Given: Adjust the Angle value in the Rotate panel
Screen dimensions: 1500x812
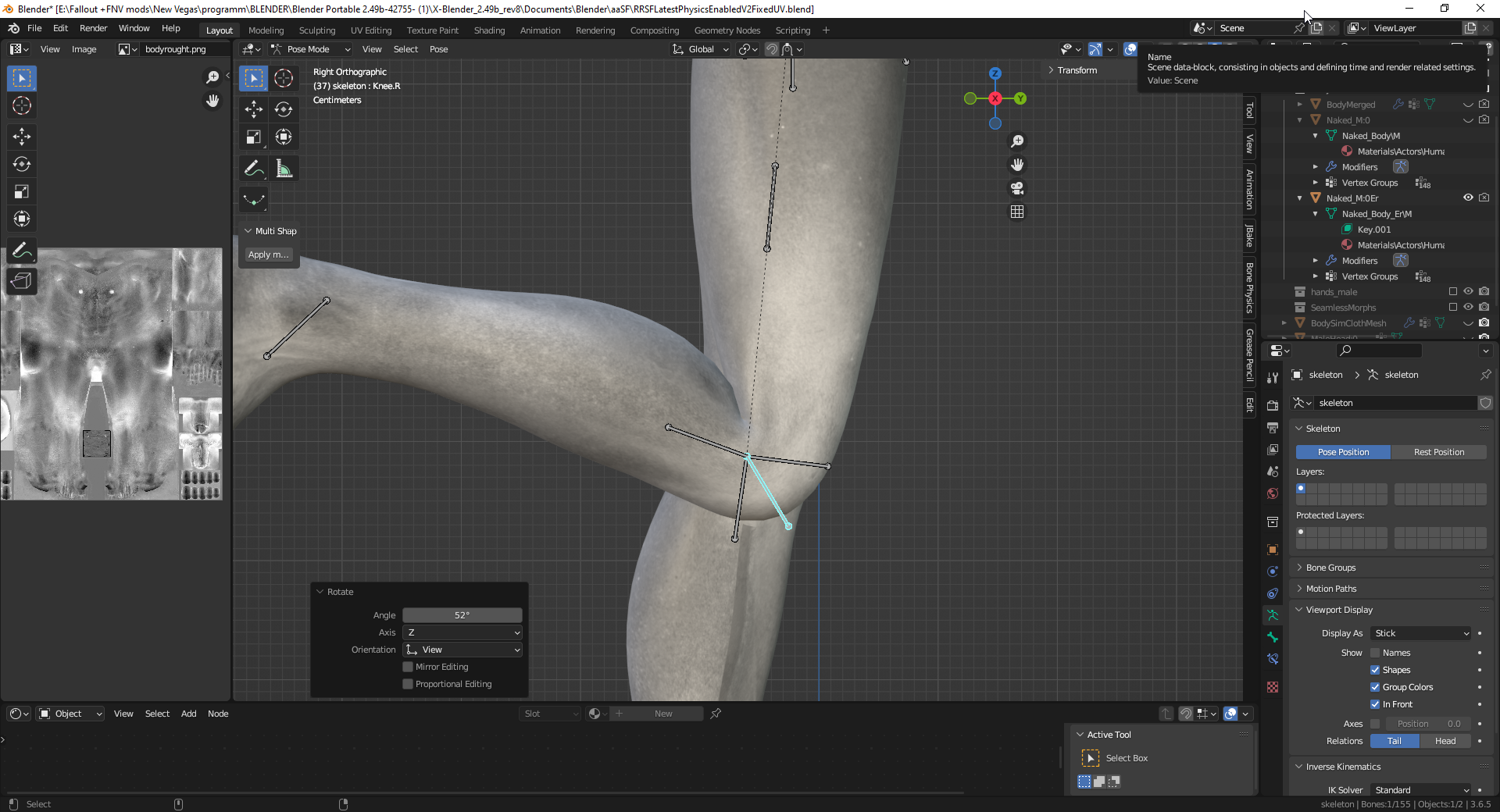Looking at the screenshot, I should coord(462,615).
